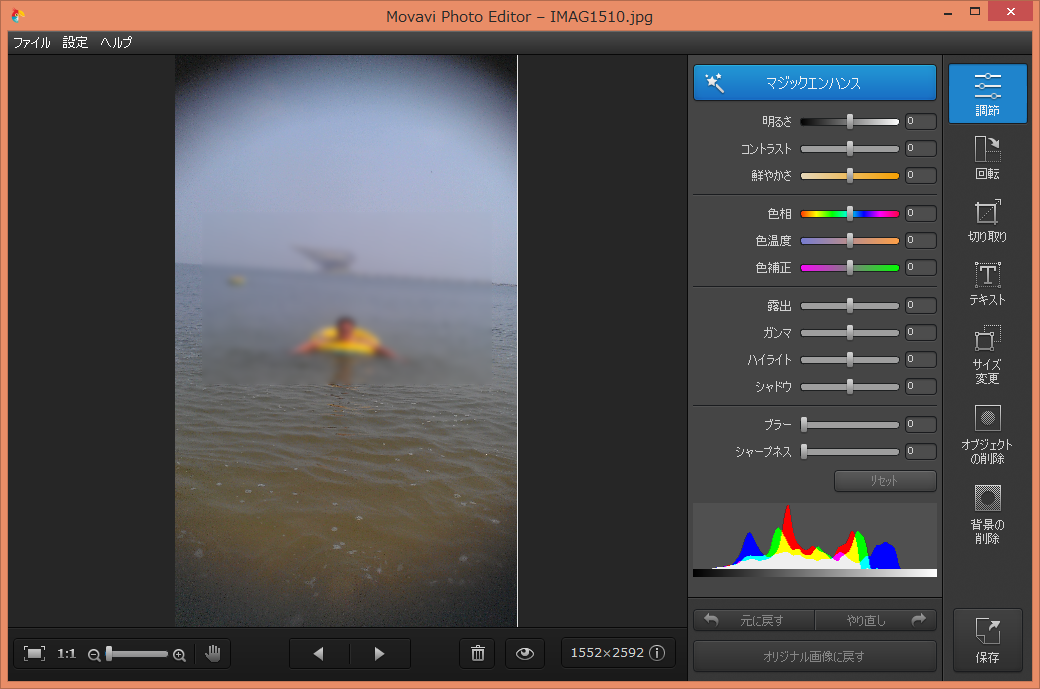The width and height of the screenshot is (1040, 689).
Task: Click the シャープネス slider handle
Action: click(x=804, y=452)
